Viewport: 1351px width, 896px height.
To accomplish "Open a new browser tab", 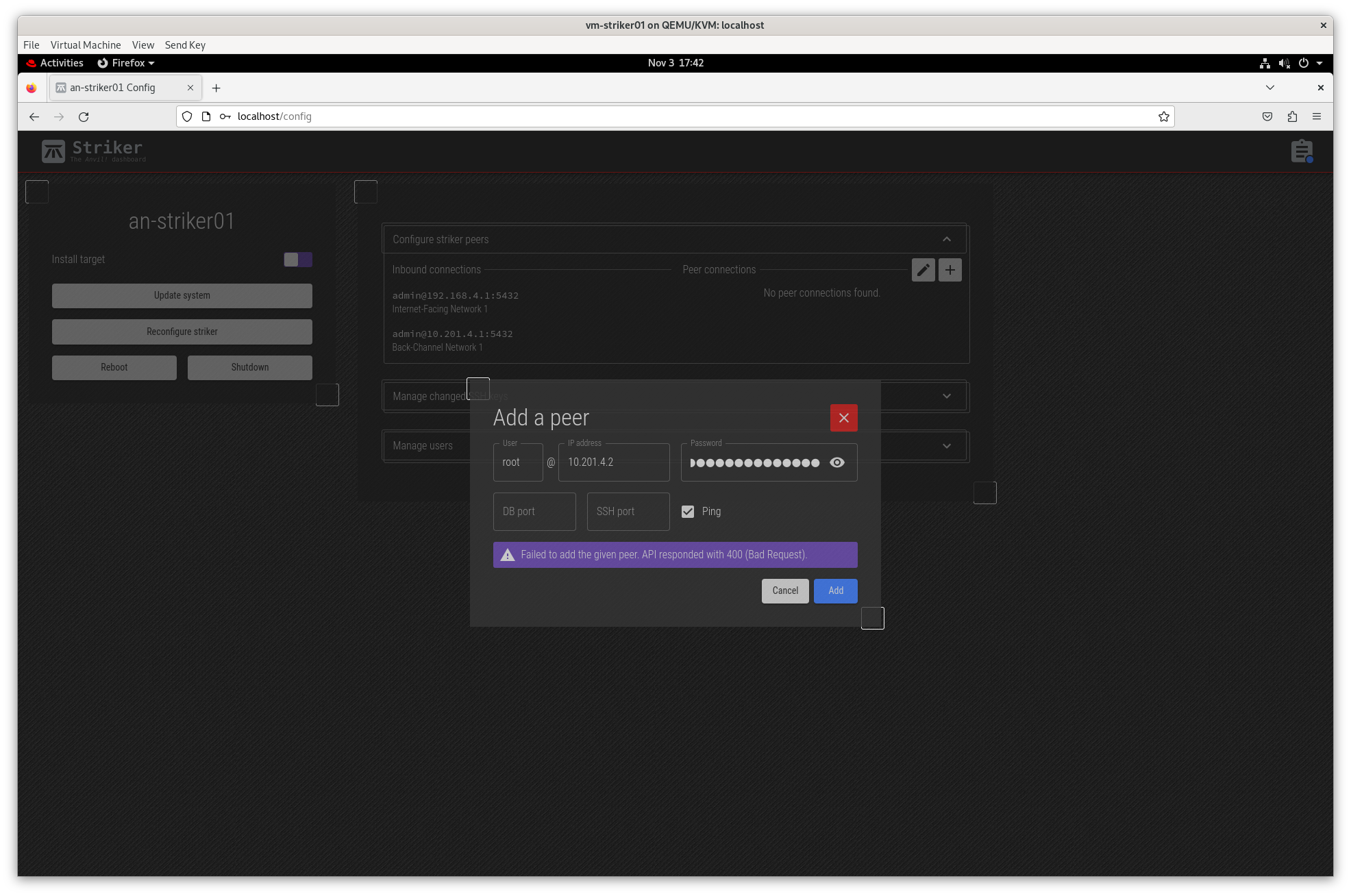I will (216, 88).
